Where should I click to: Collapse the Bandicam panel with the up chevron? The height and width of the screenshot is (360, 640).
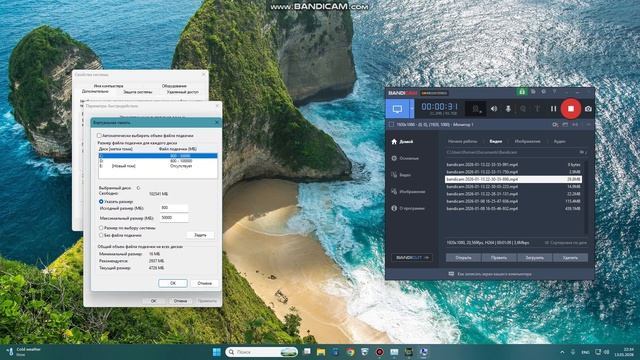click(x=588, y=124)
